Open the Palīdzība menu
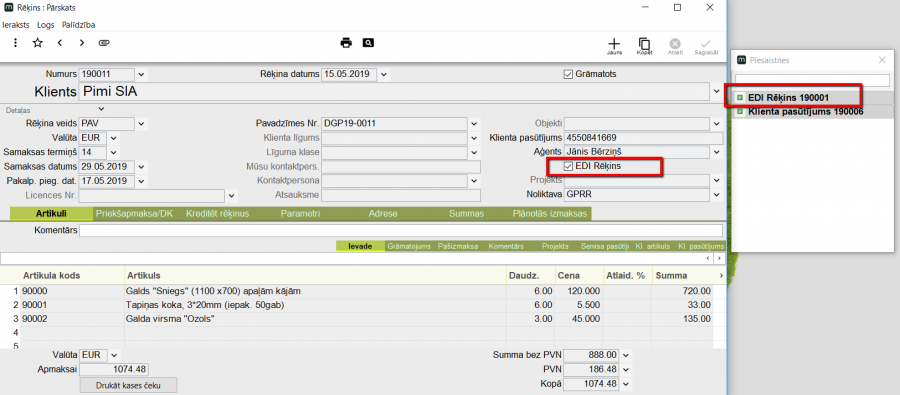 click(79, 25)
